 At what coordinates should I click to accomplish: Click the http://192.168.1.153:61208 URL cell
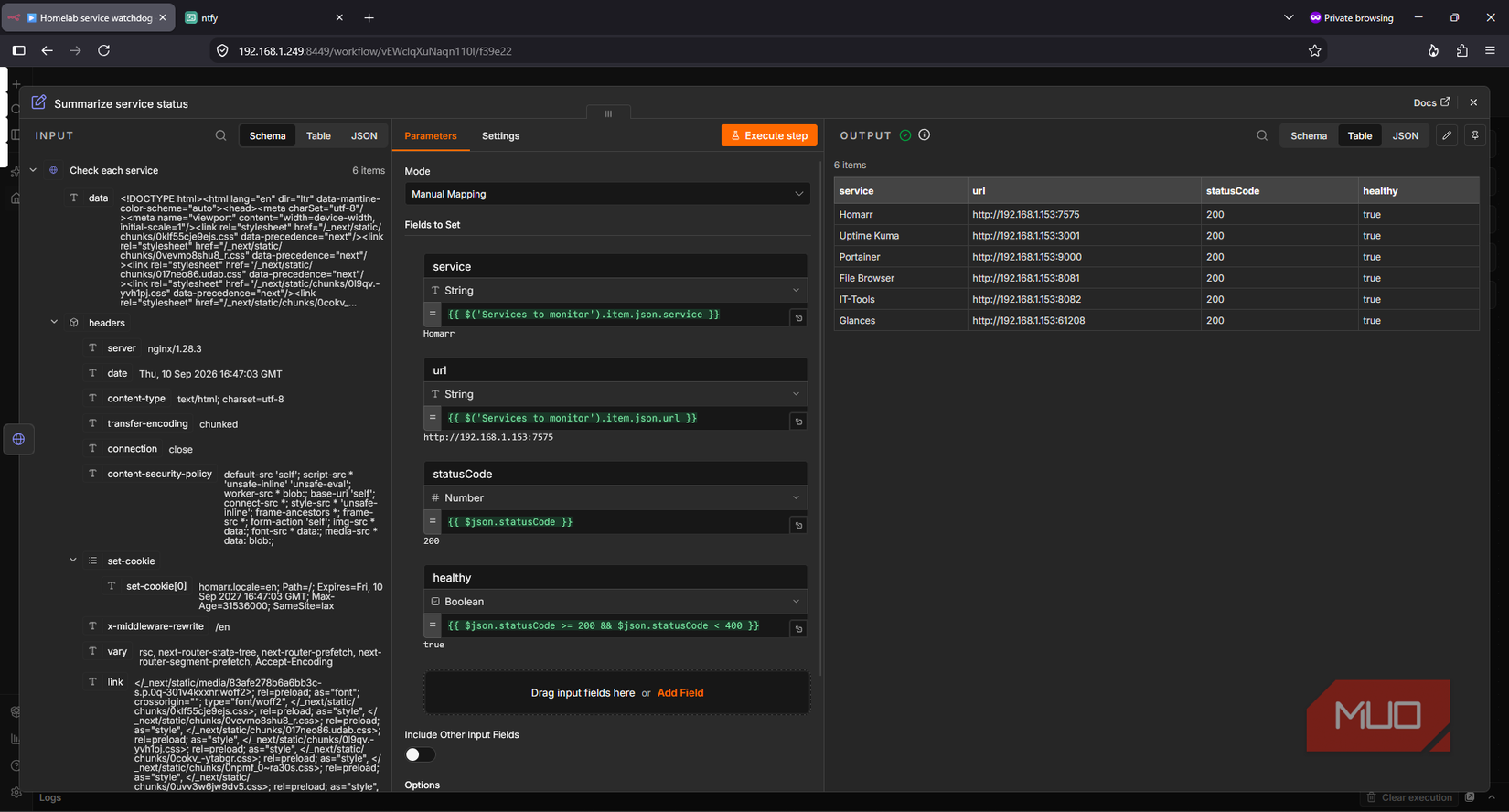click(x=1085, y=320)
